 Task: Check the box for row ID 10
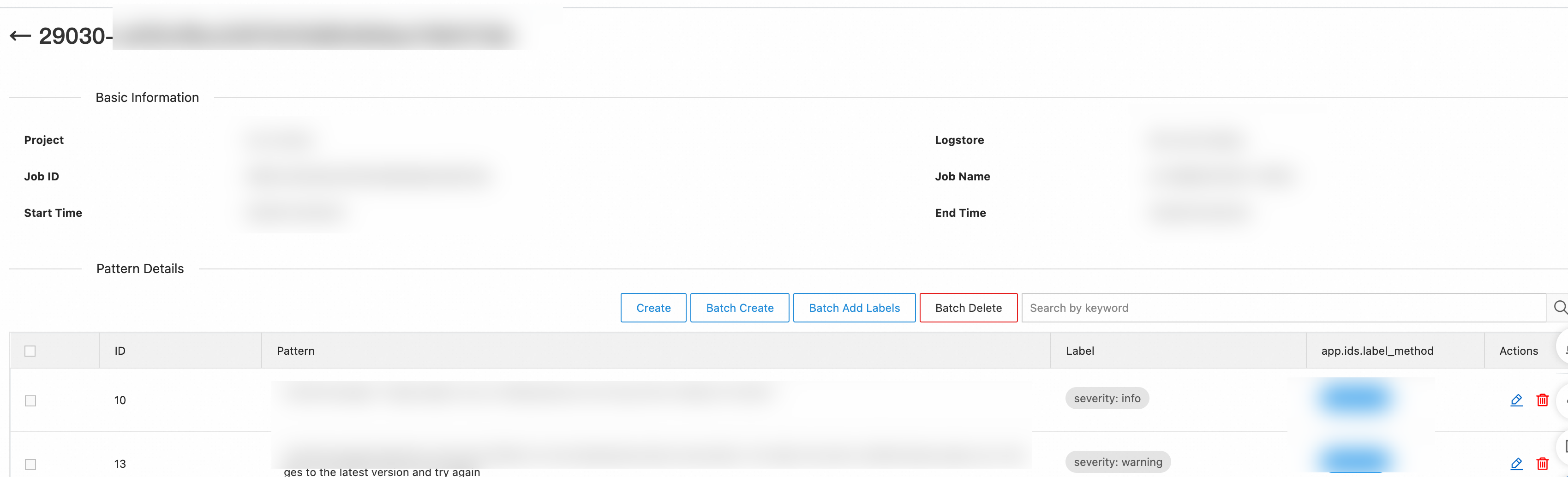pyautogui.click(x=30, y=401)
